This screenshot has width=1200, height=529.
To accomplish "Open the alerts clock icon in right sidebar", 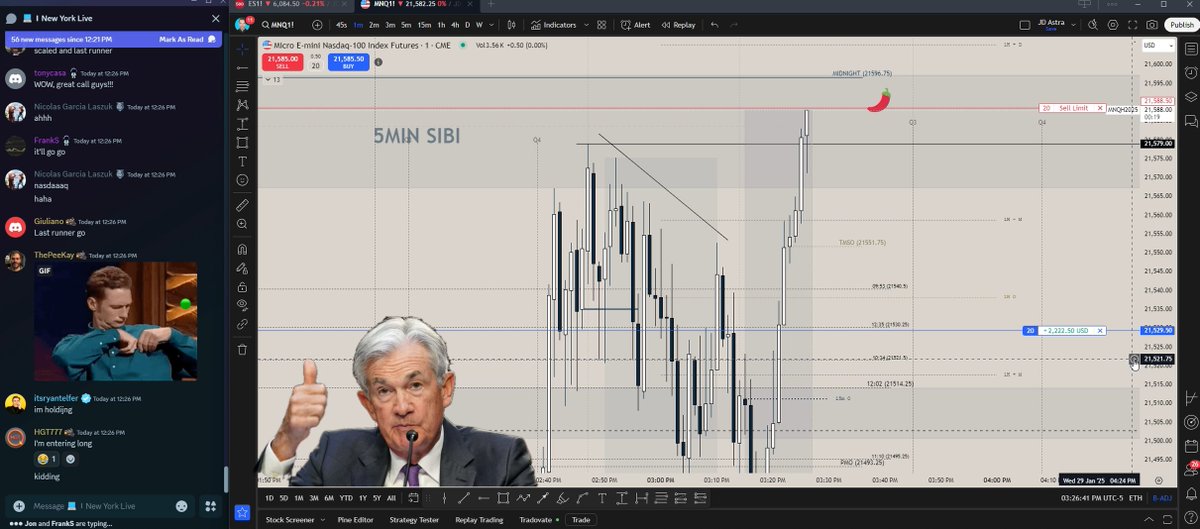I will click(1190, 72).
